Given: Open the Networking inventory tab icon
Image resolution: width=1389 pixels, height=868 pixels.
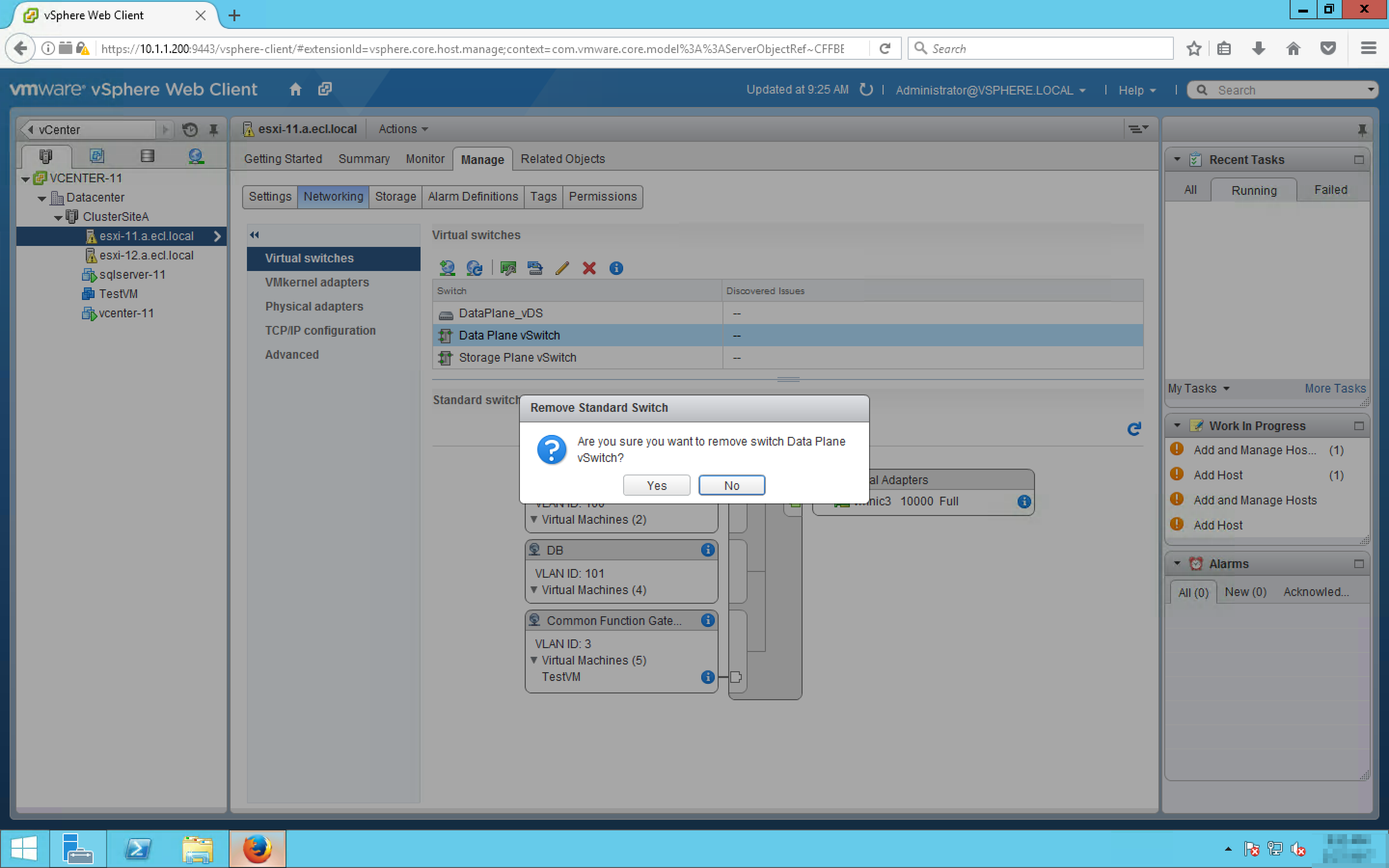Looking at the screenshot, I should coord(196,156).
